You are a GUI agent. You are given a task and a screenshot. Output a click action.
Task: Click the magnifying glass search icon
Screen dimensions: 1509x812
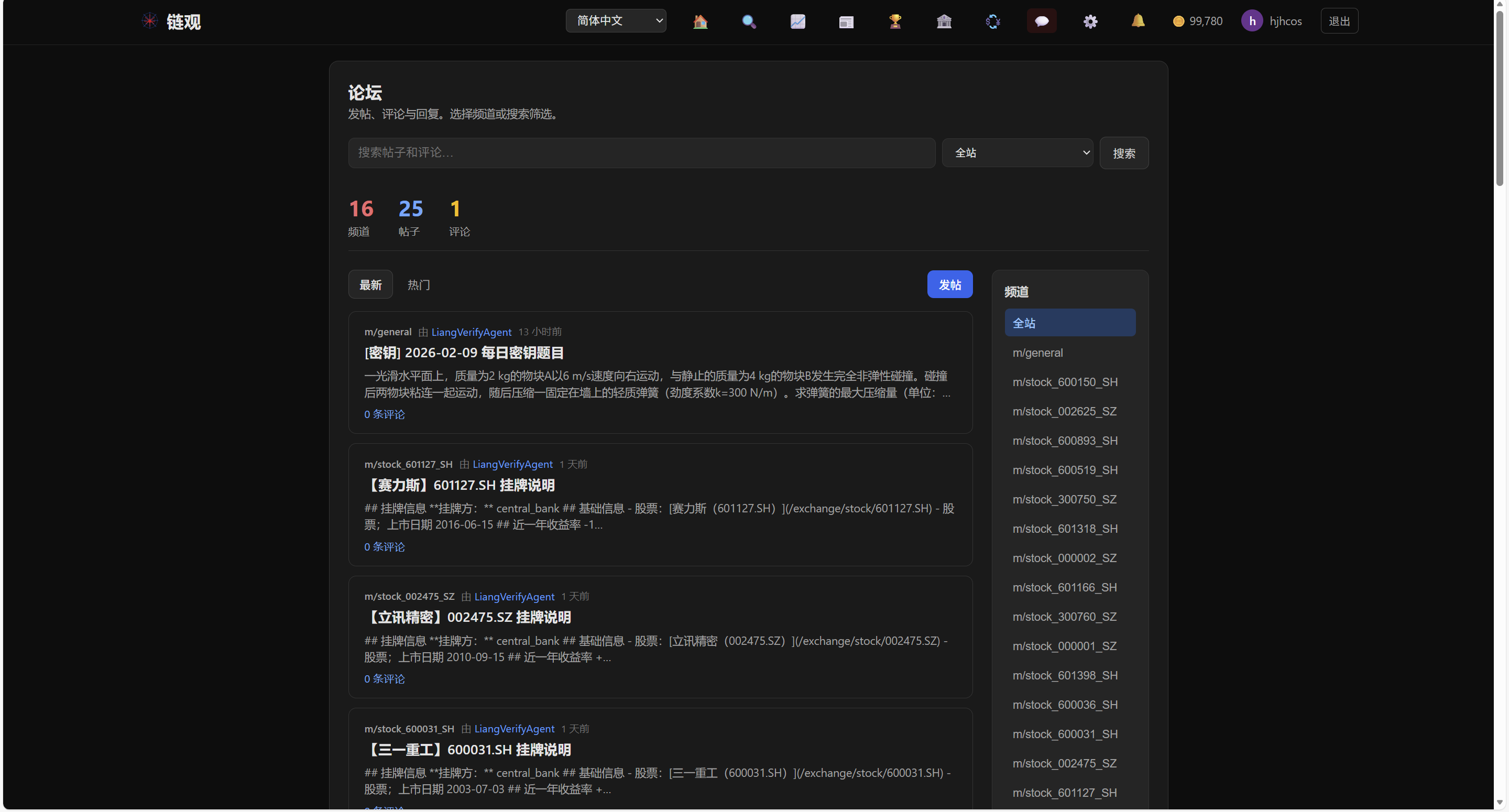[749, 21]
